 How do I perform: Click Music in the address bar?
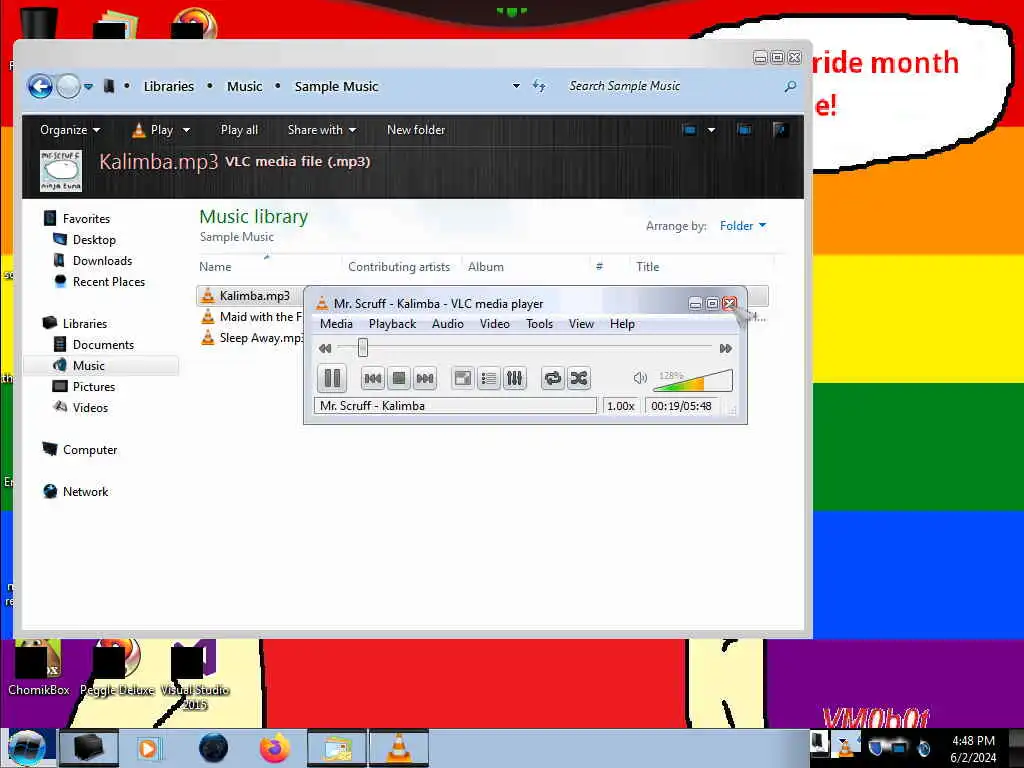click(x=244, y=86)
